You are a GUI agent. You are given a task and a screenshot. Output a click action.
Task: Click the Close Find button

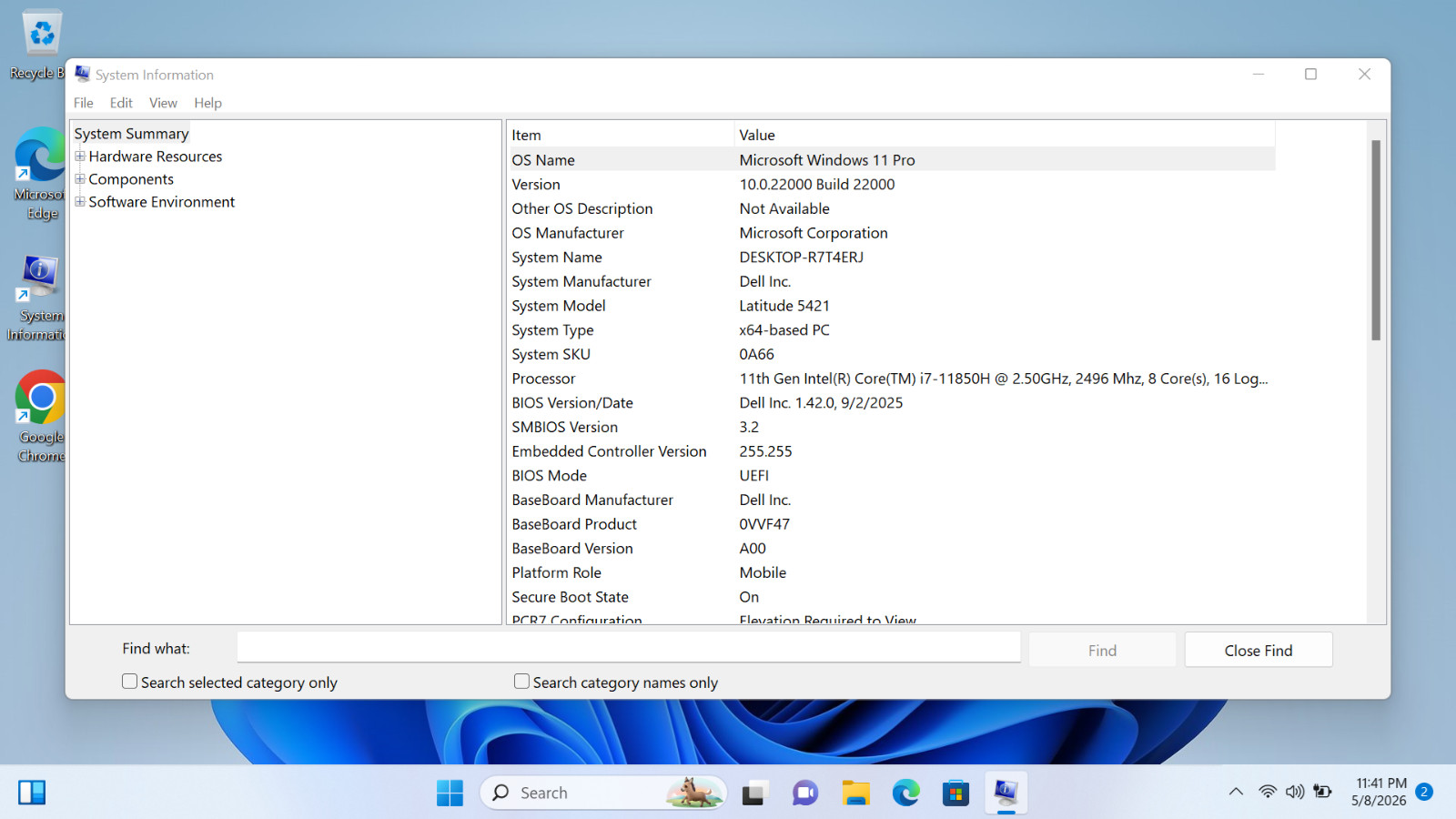[x=1259, y=650]
